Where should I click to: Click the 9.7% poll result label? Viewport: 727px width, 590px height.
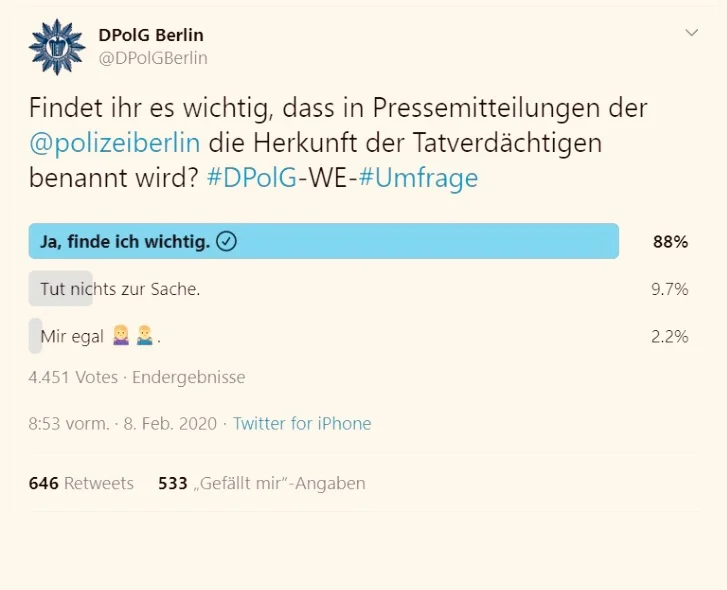tap(670, 289)
